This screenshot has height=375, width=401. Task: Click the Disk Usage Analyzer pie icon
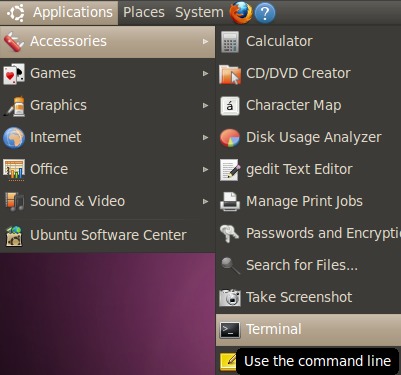pos(230,138)
